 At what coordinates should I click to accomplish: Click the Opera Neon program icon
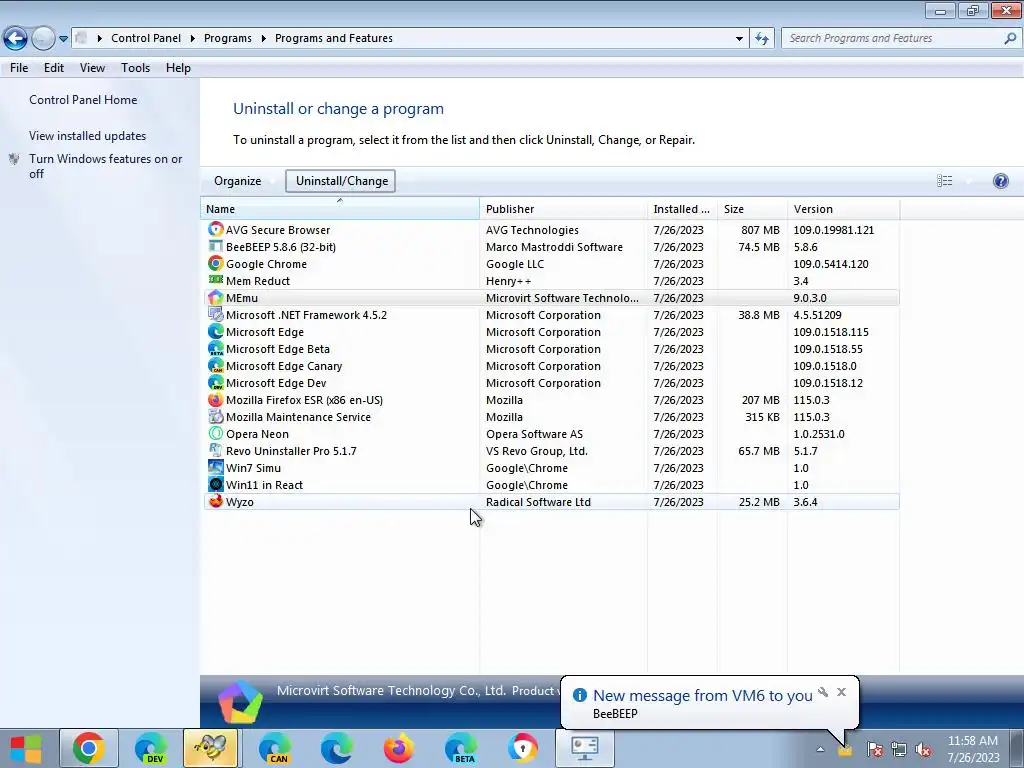[x=216, y=433]
